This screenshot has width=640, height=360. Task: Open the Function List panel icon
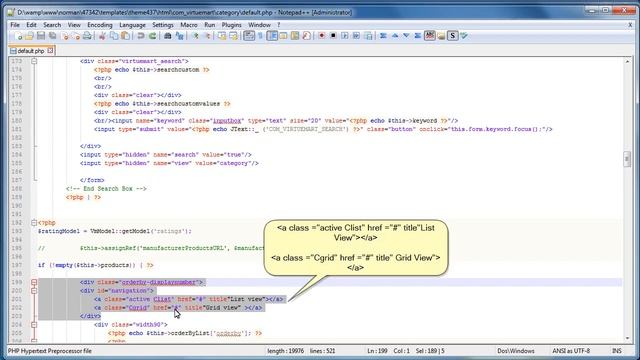(x=307, y=36)
